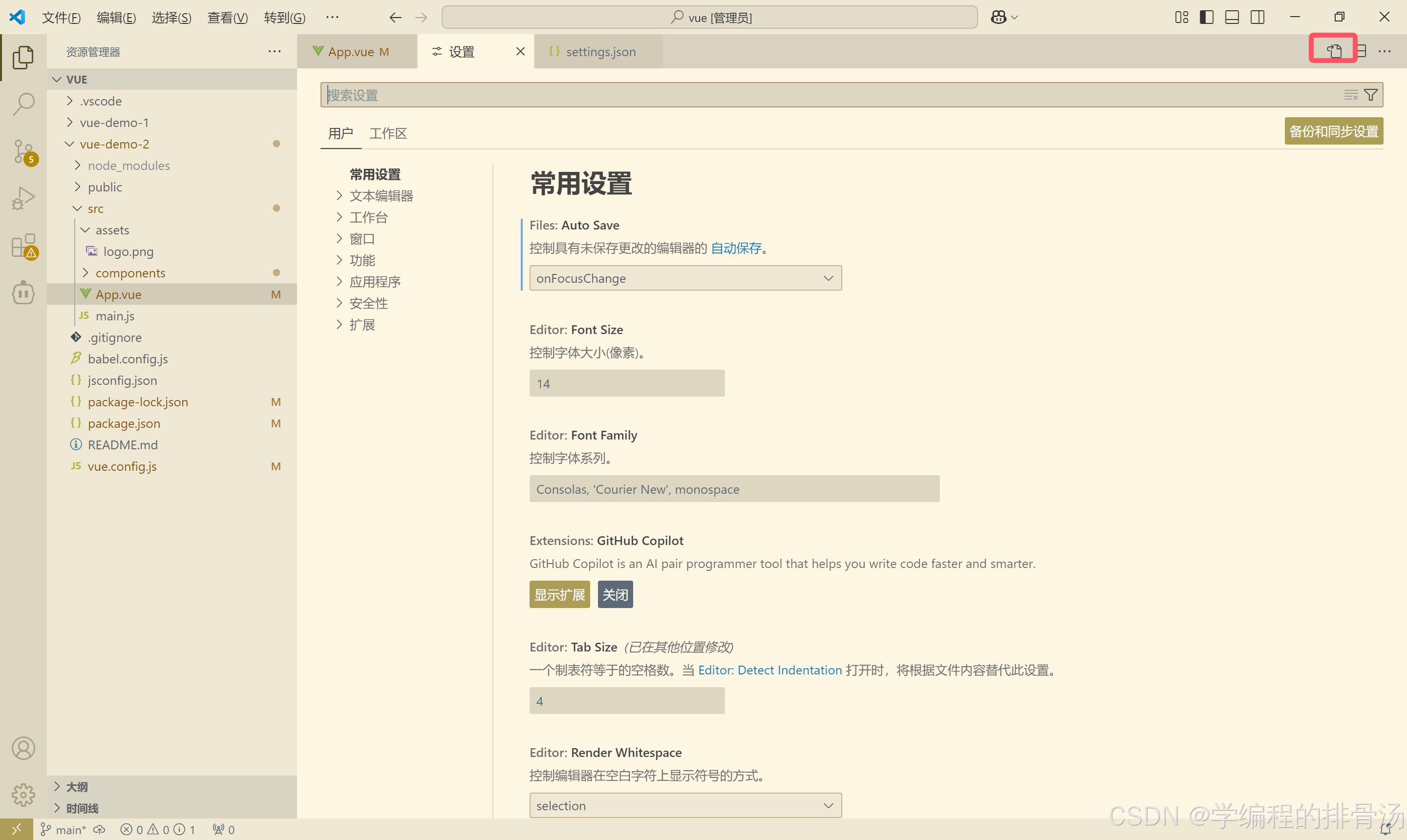Image resolution: width=1407 pixels, height=840 pixels.
Task: Click the 搜索设置 search input
Action: pyautogui.click(x=793, y=95)
